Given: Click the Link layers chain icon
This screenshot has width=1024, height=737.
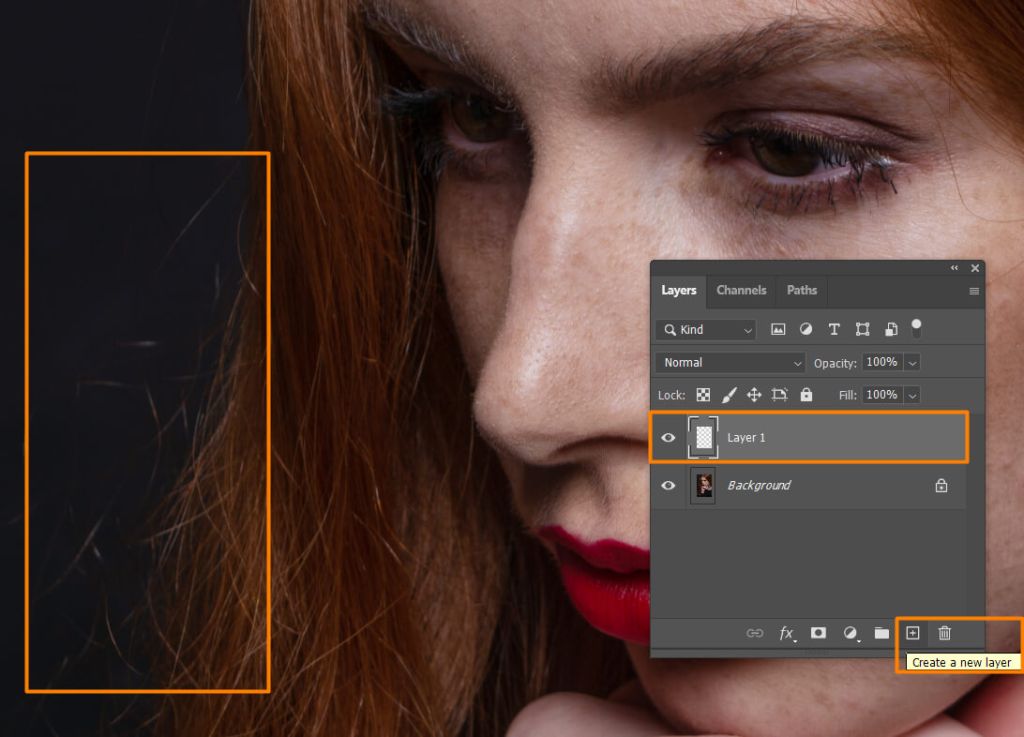Looking at the screenshot, I should click(756, 633).
